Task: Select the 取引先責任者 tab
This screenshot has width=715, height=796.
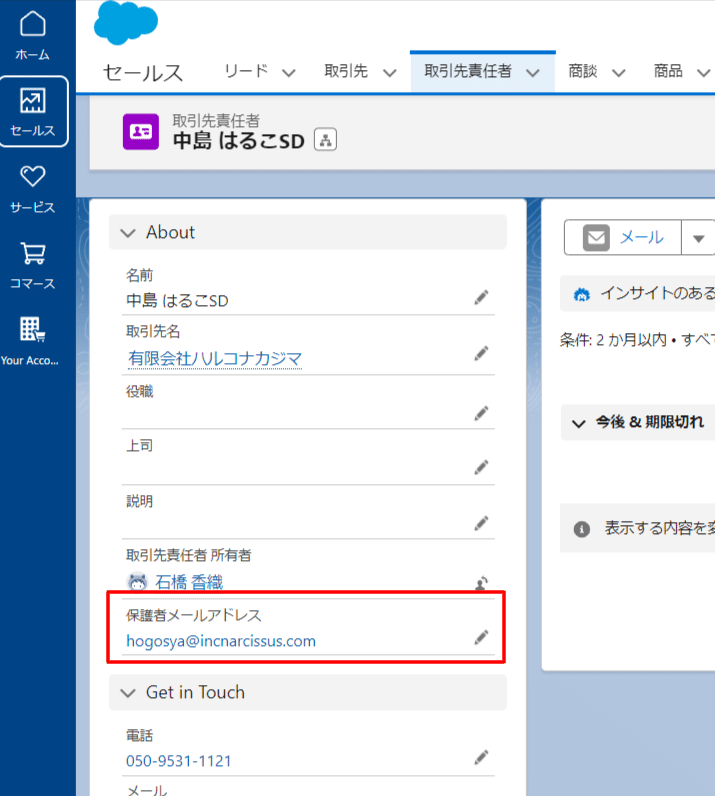Action: (468, 71)
